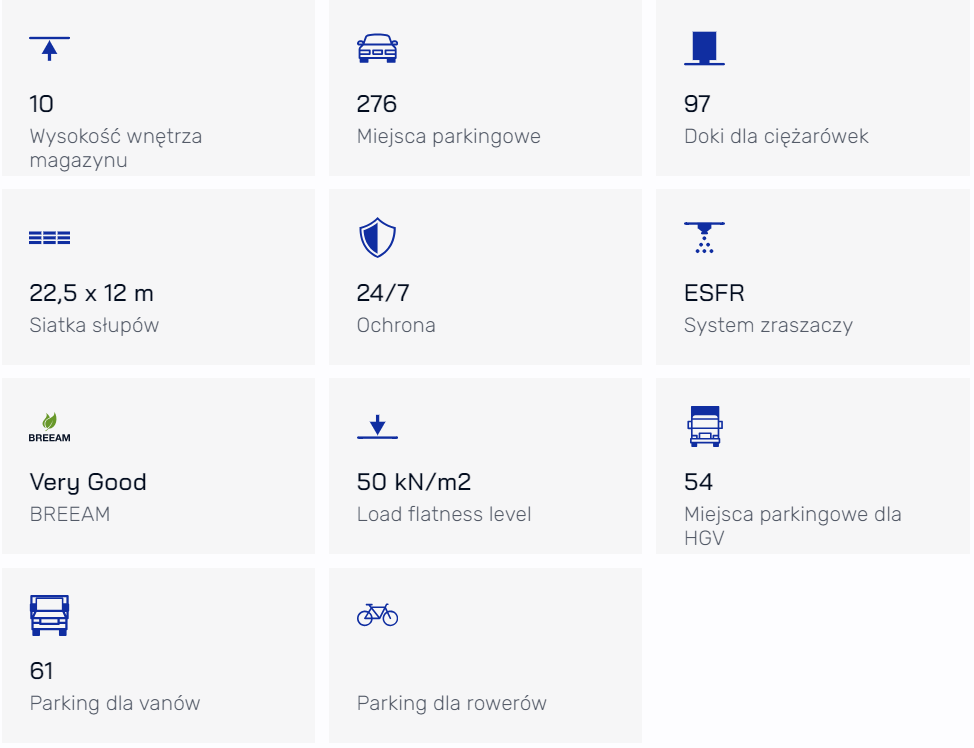974x748 pixels.
Task: Click the column grid icon
Action: click(50, 237)
